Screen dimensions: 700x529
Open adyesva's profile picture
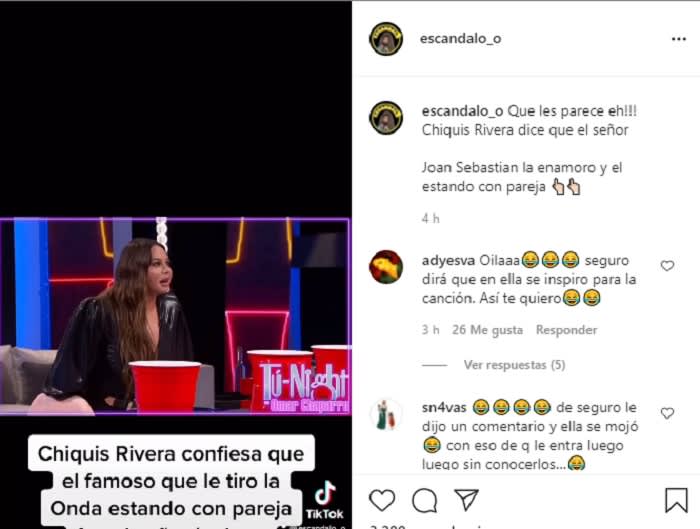[386, 267]
